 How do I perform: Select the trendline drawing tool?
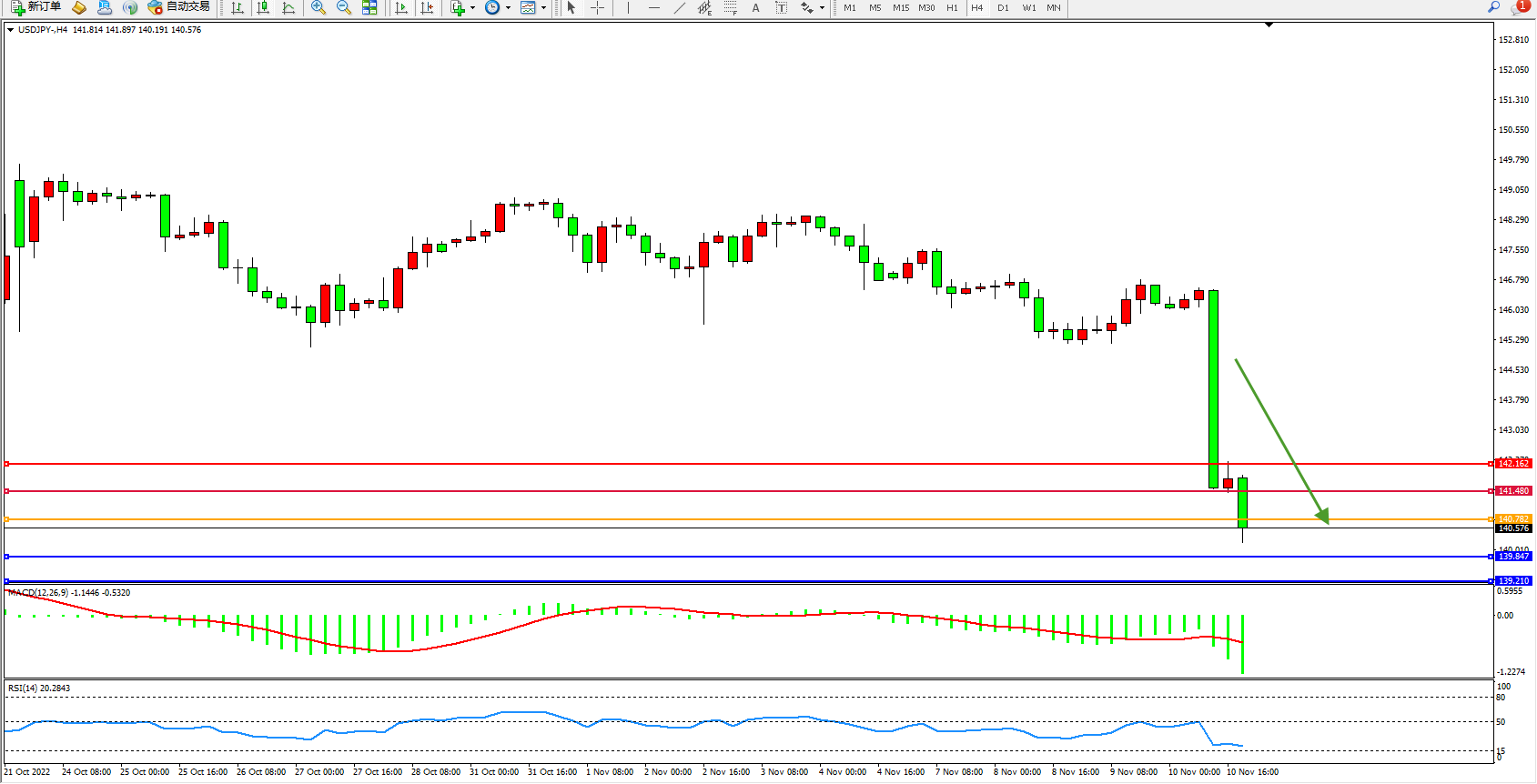[x=679, y=7]
